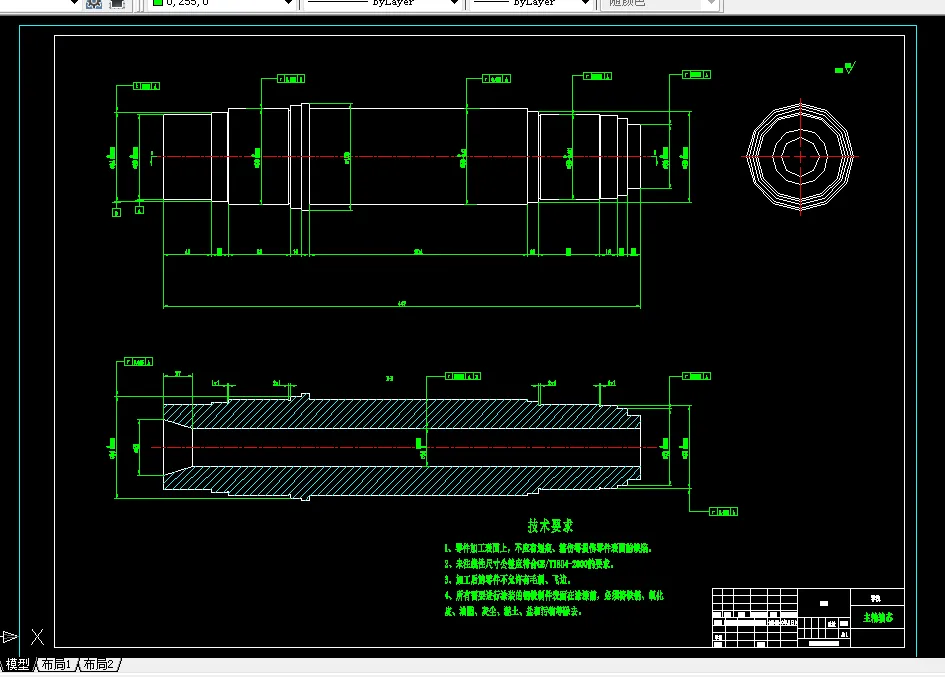945x677 pixels.
Task: Click the X axis marker in drawing area
Action: pos(37,637)
